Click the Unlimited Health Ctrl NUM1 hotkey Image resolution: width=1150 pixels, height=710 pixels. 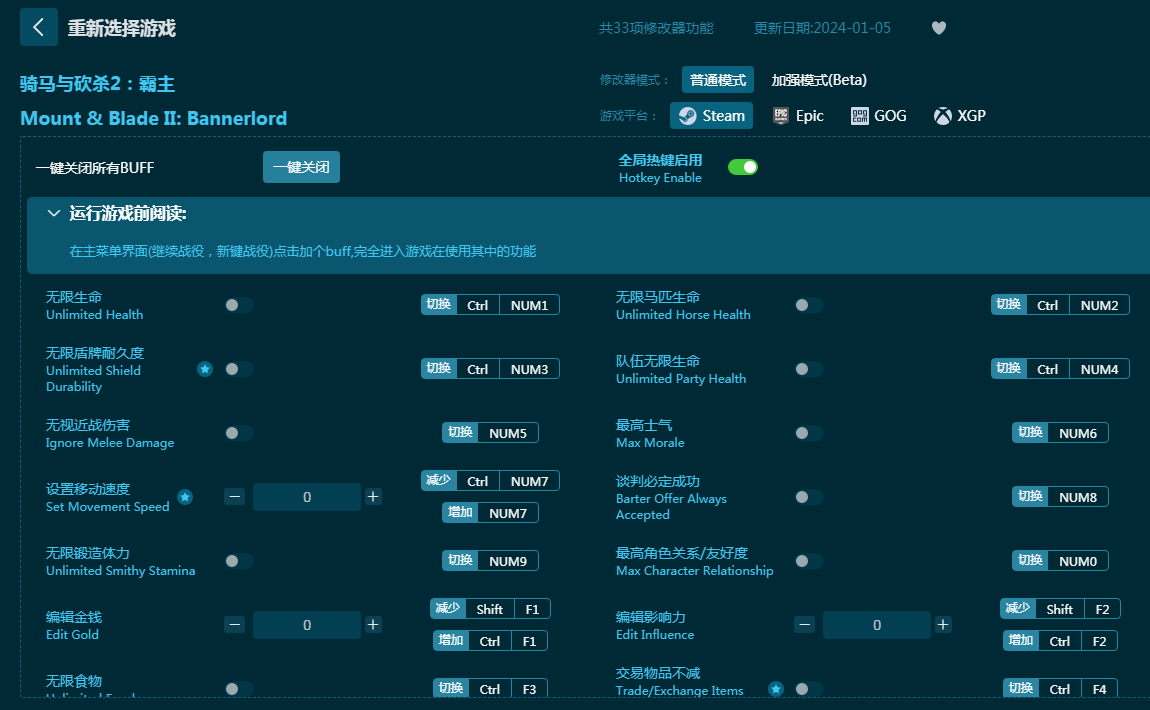[491, 305]
